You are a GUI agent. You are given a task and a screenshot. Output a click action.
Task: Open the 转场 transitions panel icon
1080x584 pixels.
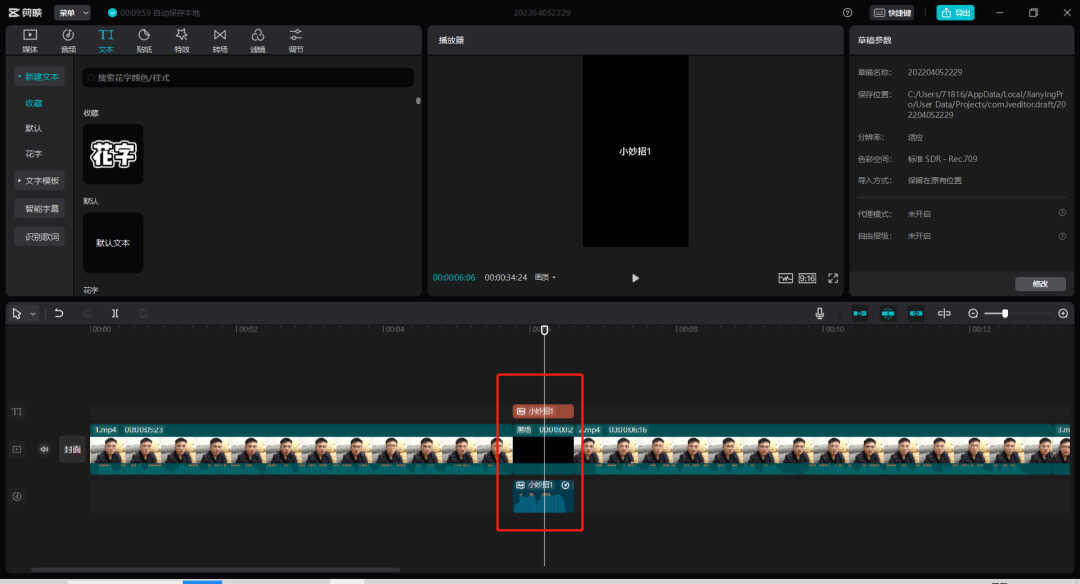pos(220,40)
